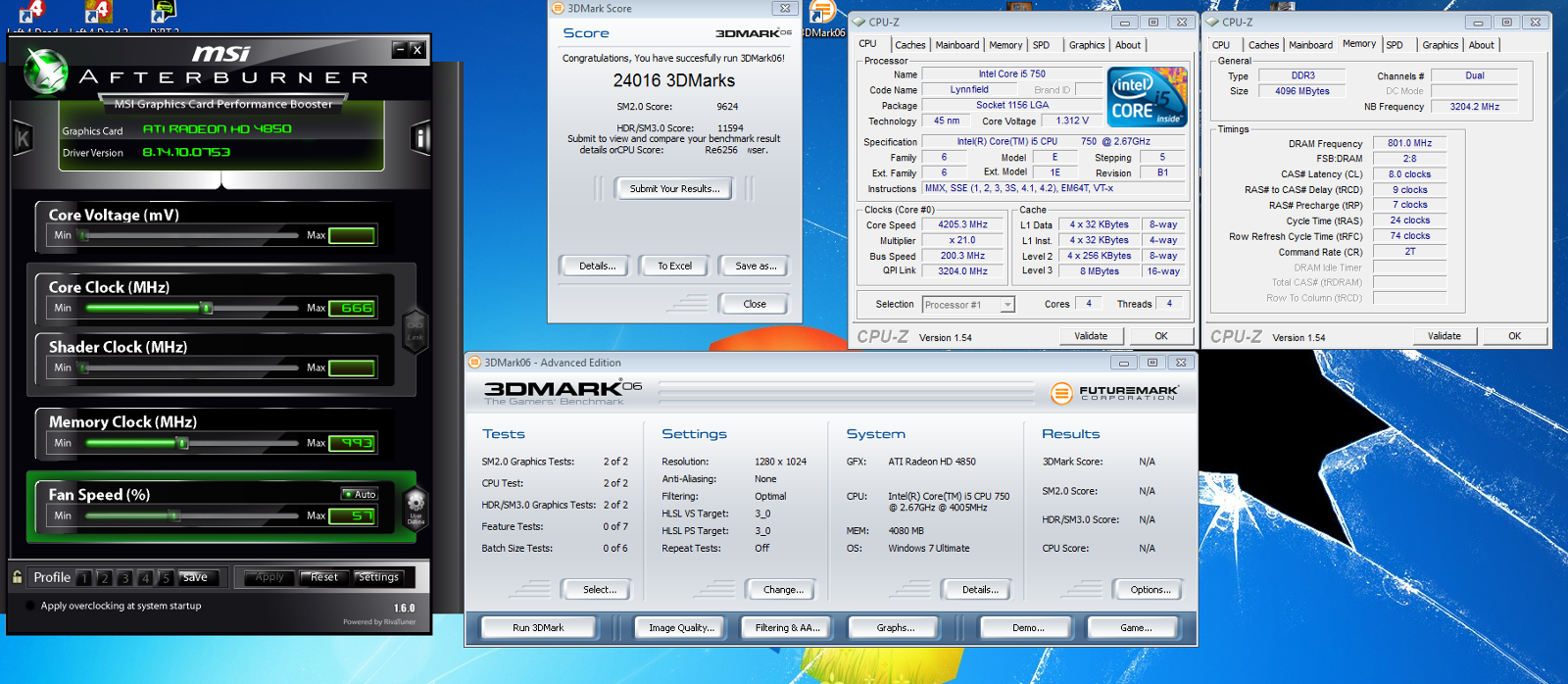The width and height of the screenshot is (1568, 684).
Task: Click the Memory Clock value field 993
Action: (x=352, y=443)
